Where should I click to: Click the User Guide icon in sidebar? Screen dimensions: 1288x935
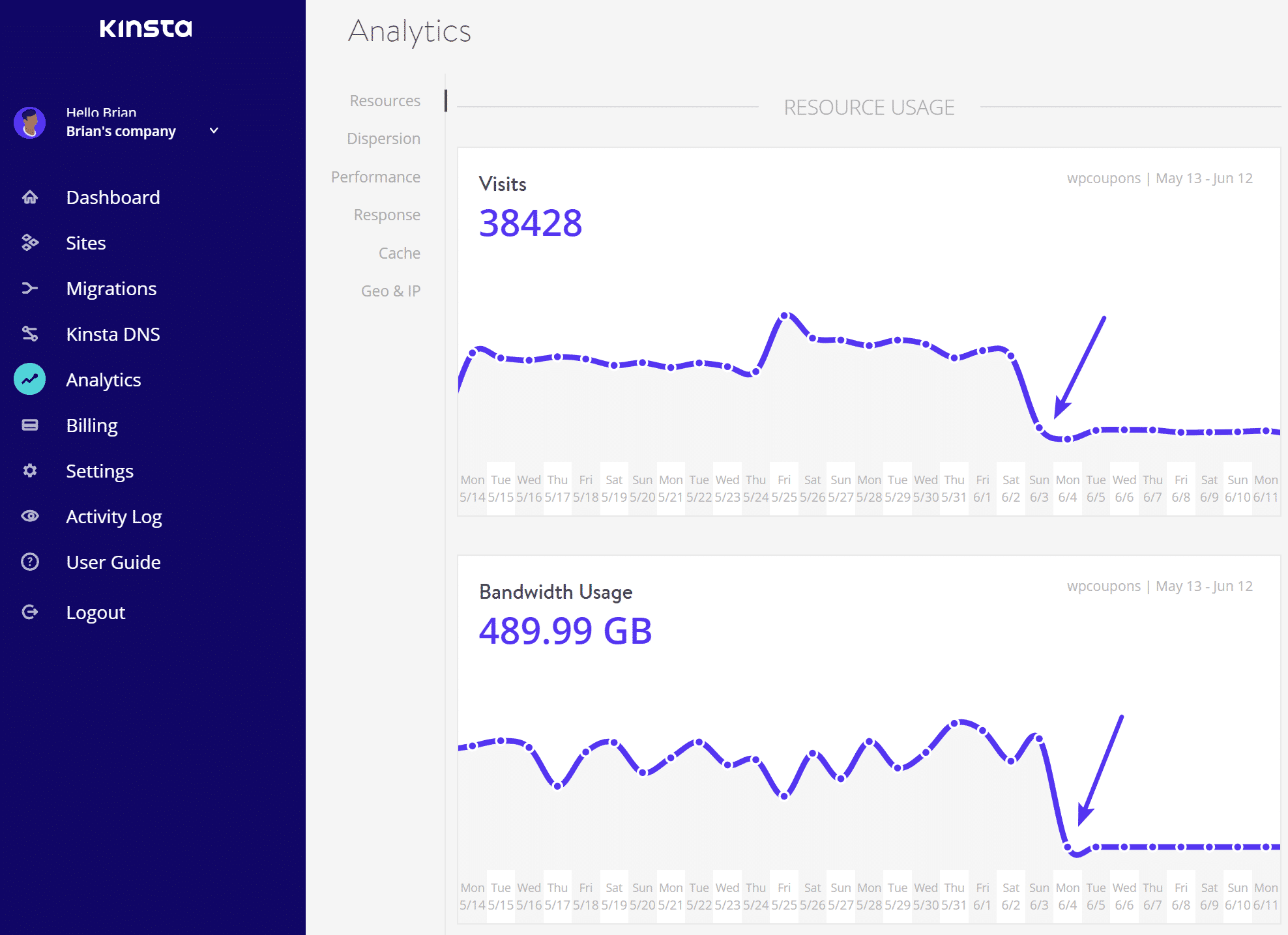coord(29,561)
